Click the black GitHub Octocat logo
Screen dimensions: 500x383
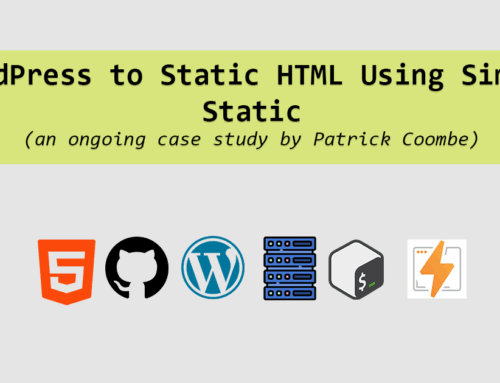(x=137, y=268)
